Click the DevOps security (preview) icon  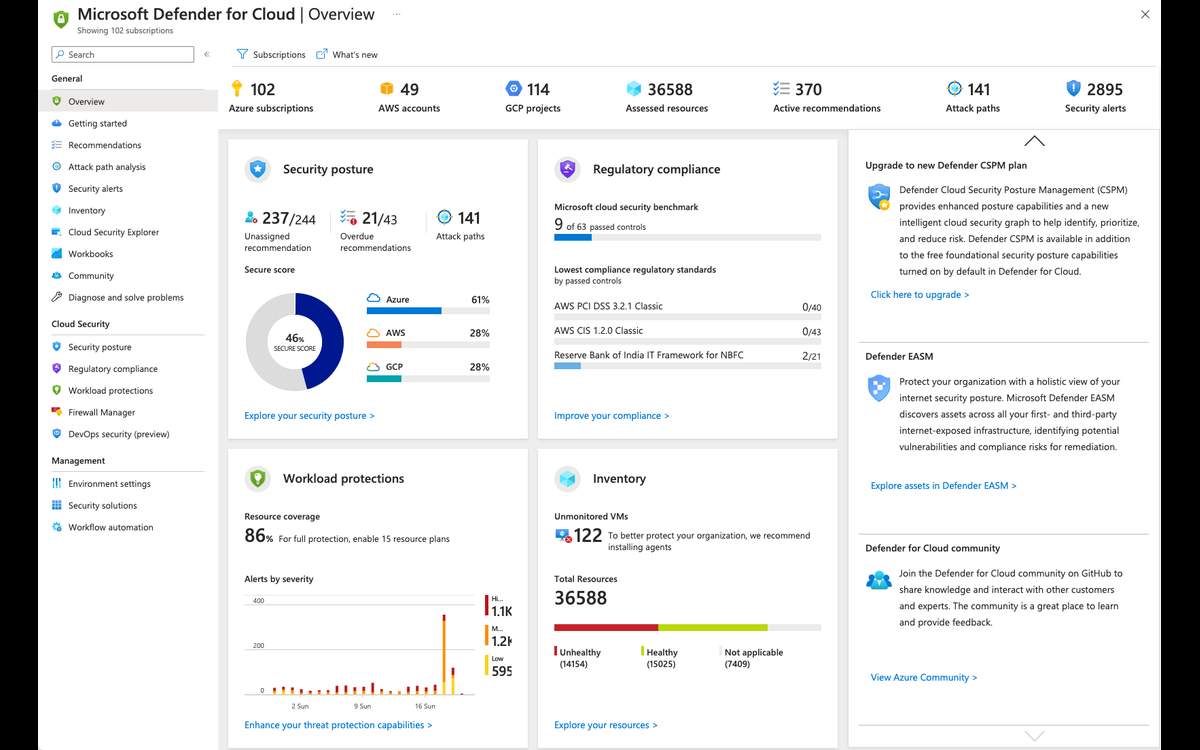(57, 434)
